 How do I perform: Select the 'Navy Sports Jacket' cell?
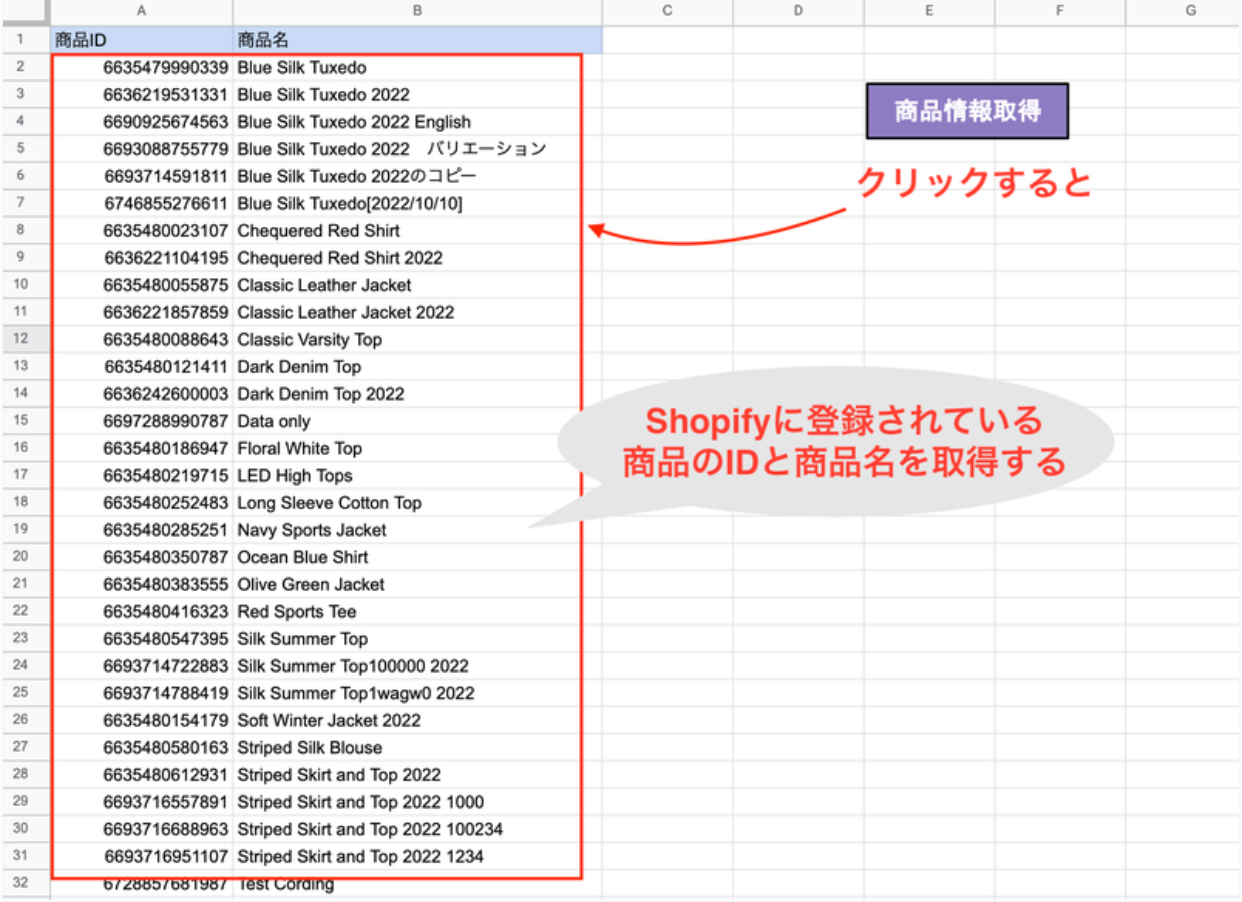tap(417, 530)
